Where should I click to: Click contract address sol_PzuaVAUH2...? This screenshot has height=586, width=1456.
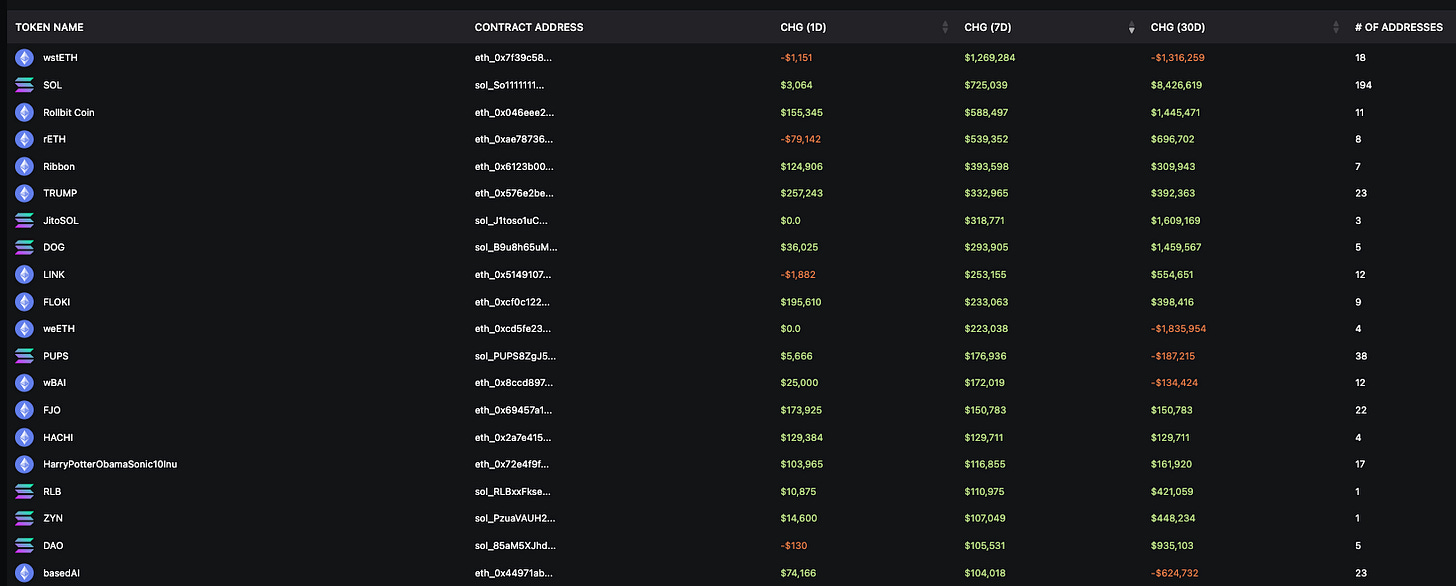pos(516,518)
